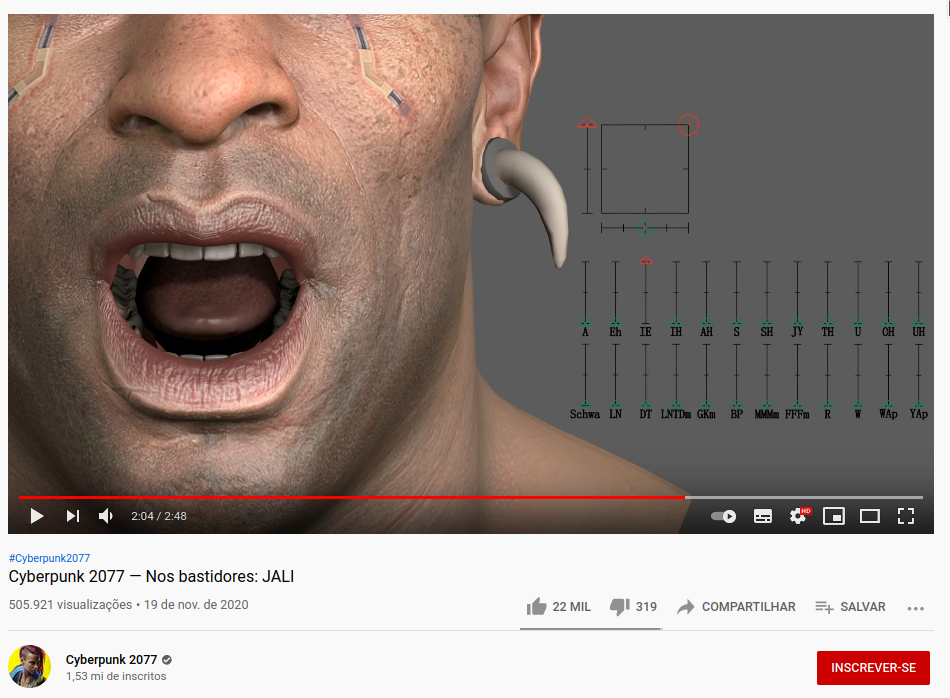The width and height of the screenshot is (950, 698).
Task: Toggle the autoplay switch
Action: pos(723,516)
